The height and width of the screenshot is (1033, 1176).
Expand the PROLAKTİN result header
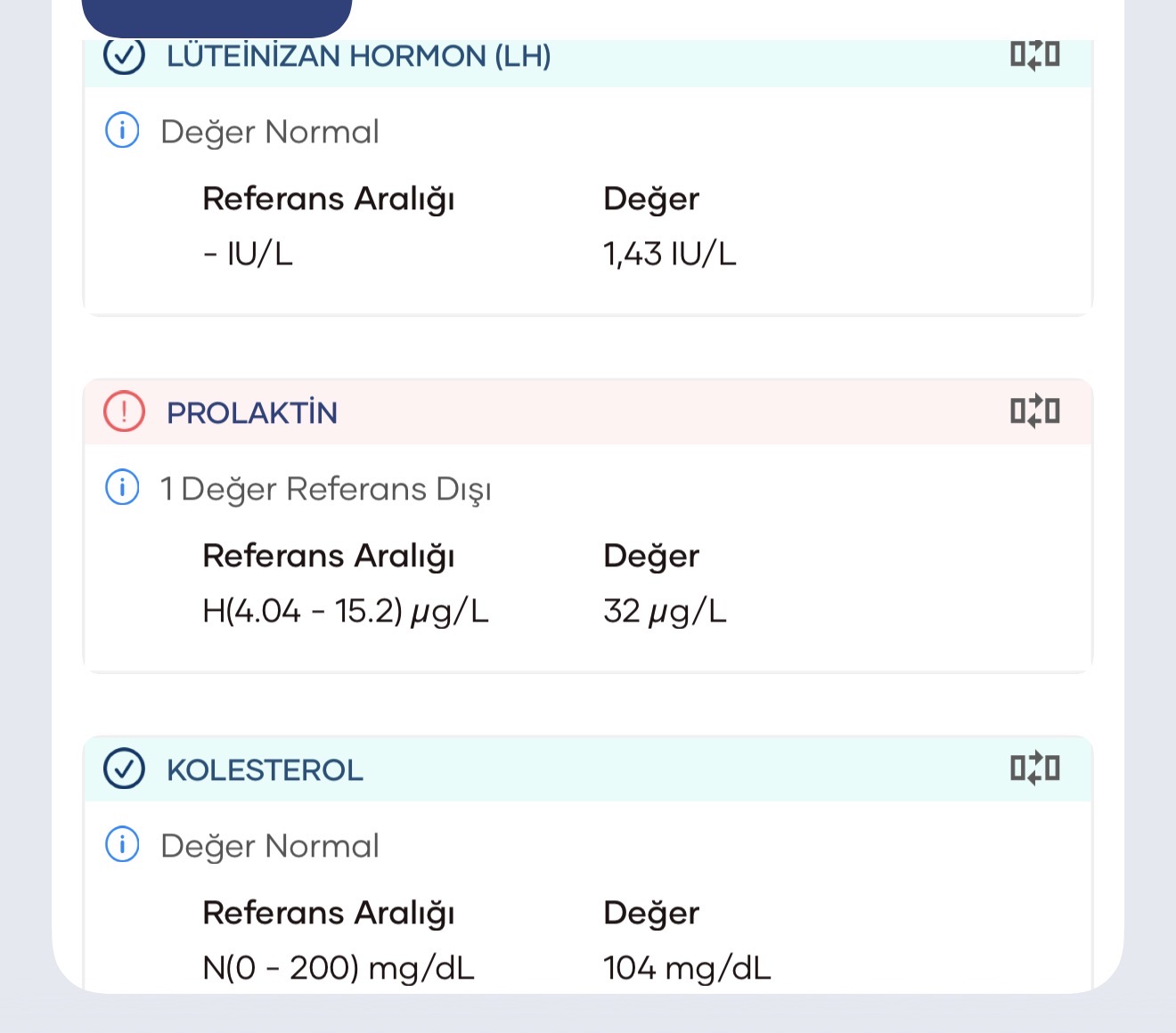(x=252, y=413)
